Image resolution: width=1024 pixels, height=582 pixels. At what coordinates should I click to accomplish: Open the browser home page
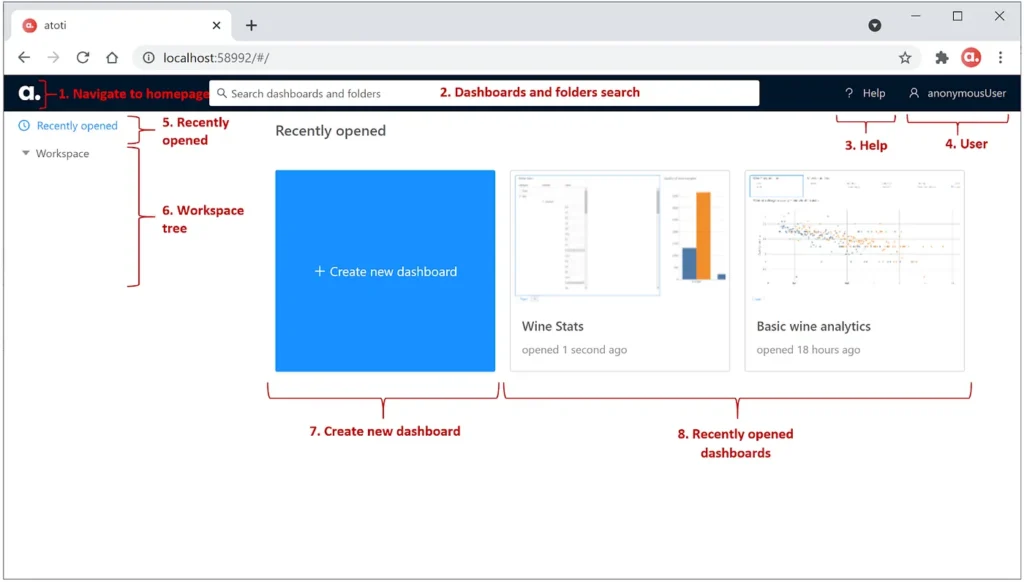(112, 57)
